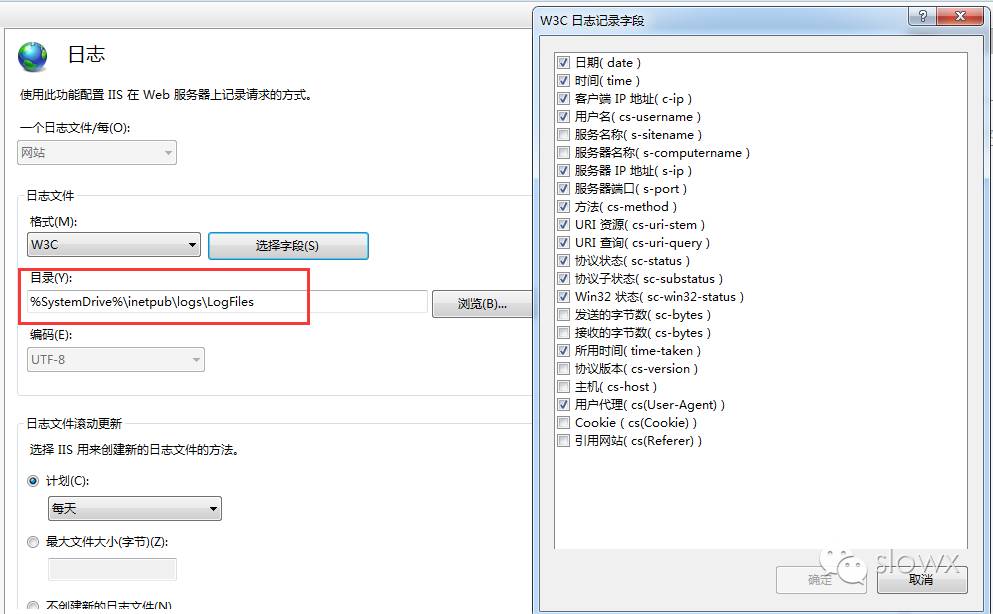Viewport: 993px width, 614px height.
Task: Uncheck 客户端 IP 地址( c-ip )
Action: [x=563, y=99]
